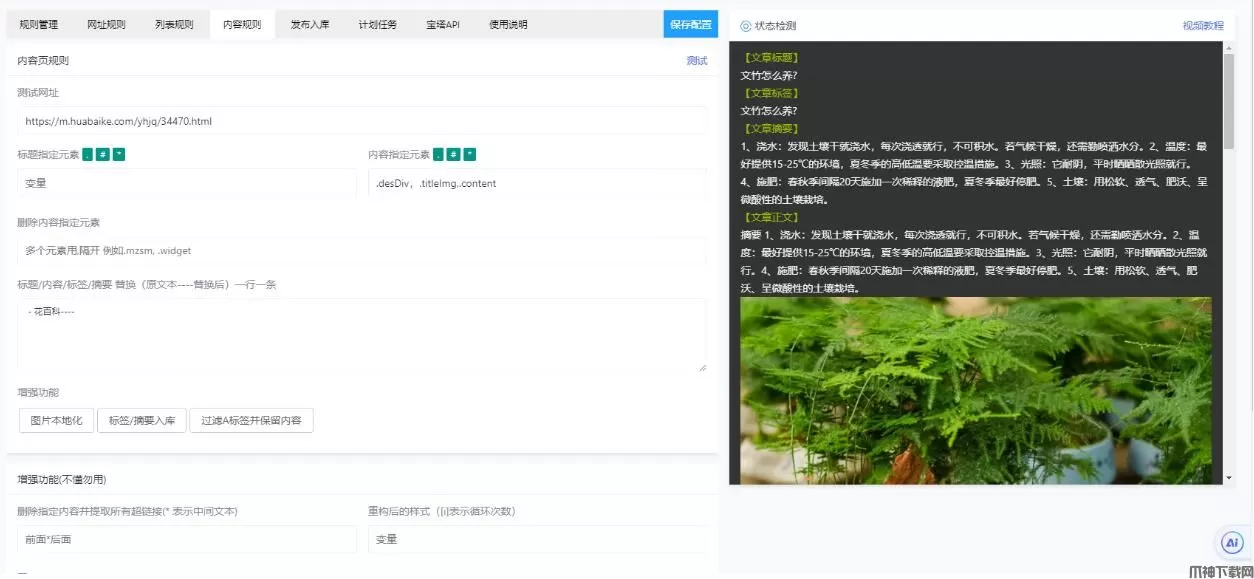Click the # ID selector icon beside 内容指定元素
The width and height of the screenshot is (1254, 579).
point(454,155)
